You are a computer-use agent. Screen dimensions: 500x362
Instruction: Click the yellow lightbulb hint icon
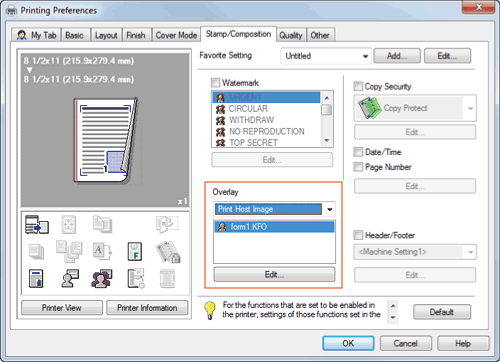click(210, 310)
